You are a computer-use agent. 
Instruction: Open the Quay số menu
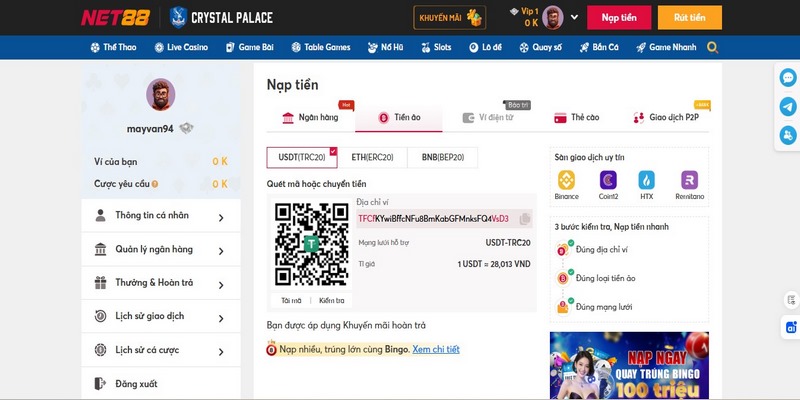point(540,47)
